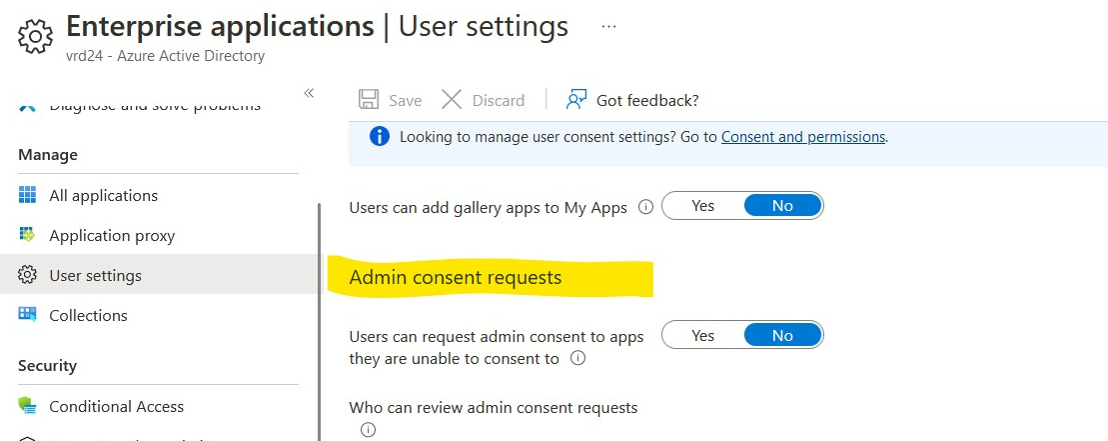Open Consent and permissions link

coord(803,137)
